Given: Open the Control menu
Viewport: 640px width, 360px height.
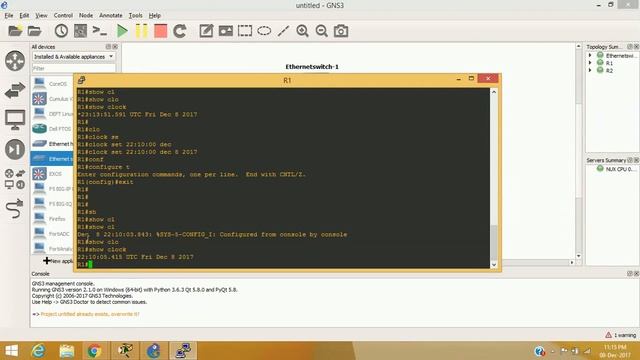Looking at the screenshot, I should point(63,16).
